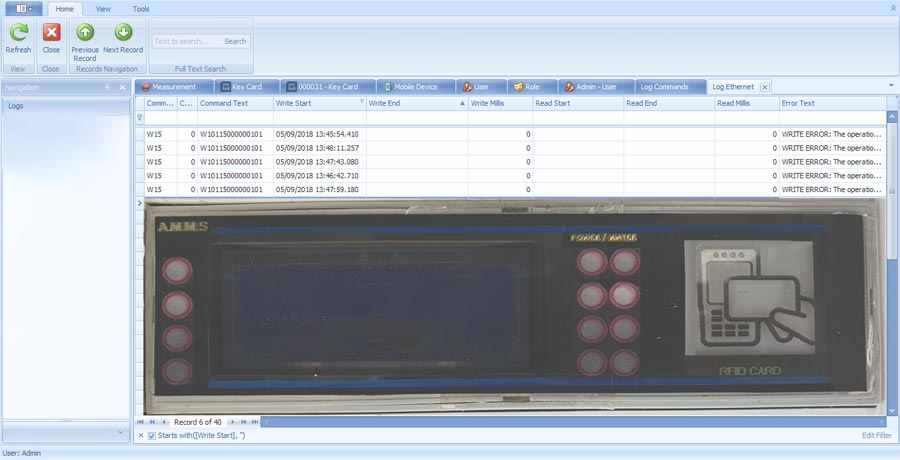Open the tab list dropdown arrow

tap(891, 86)
